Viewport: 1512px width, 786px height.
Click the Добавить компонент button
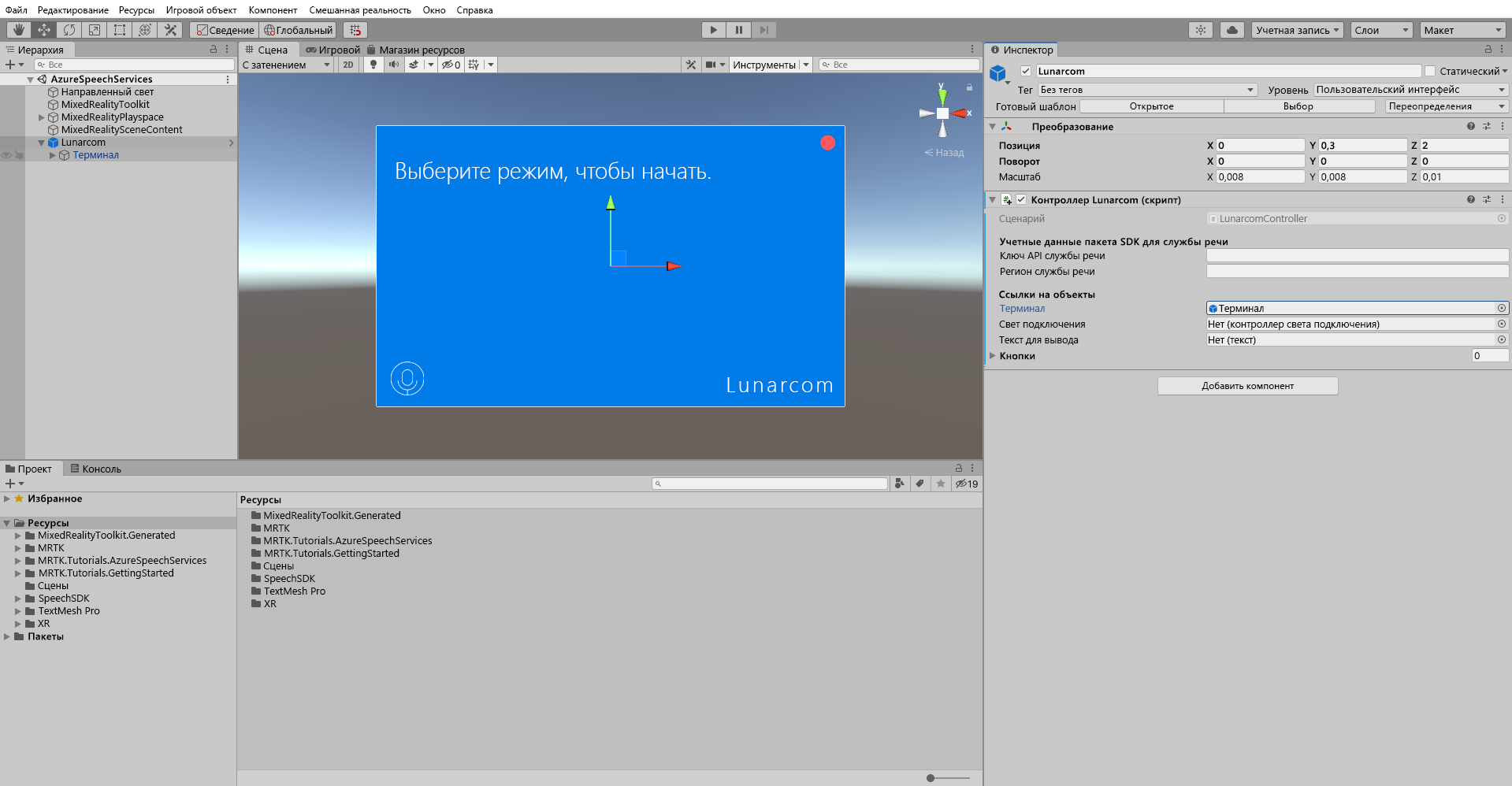pos(1247,385)
